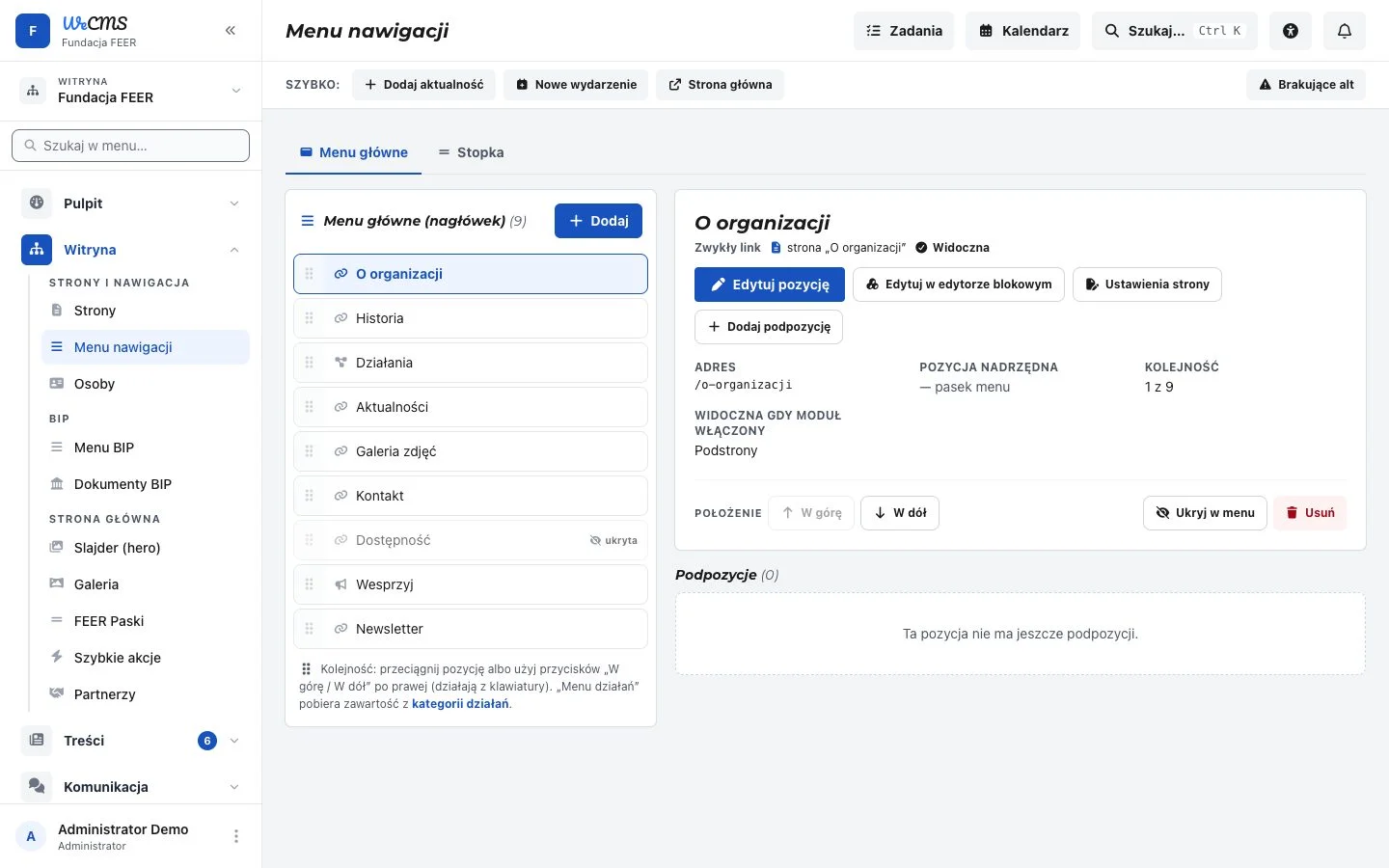Open Menu nawigacji in sidebar

coord(146,347)
